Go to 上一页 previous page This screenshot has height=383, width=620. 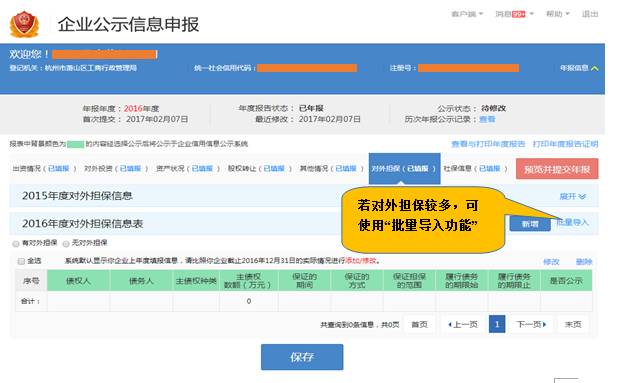463,325
